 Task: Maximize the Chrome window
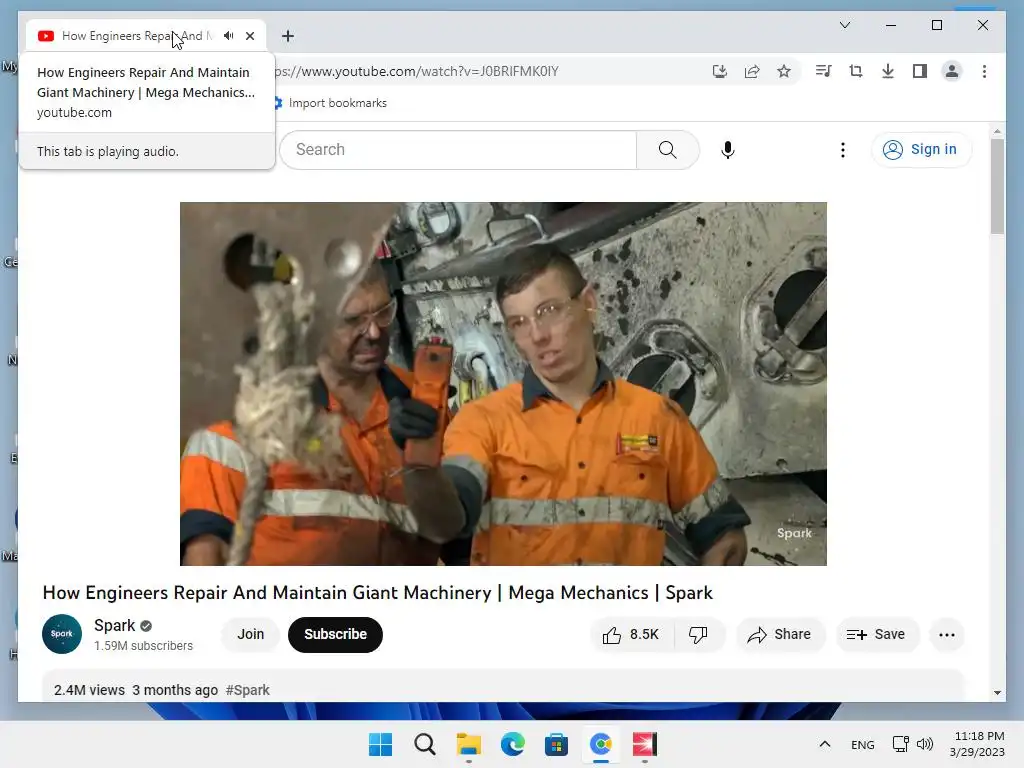936,25
